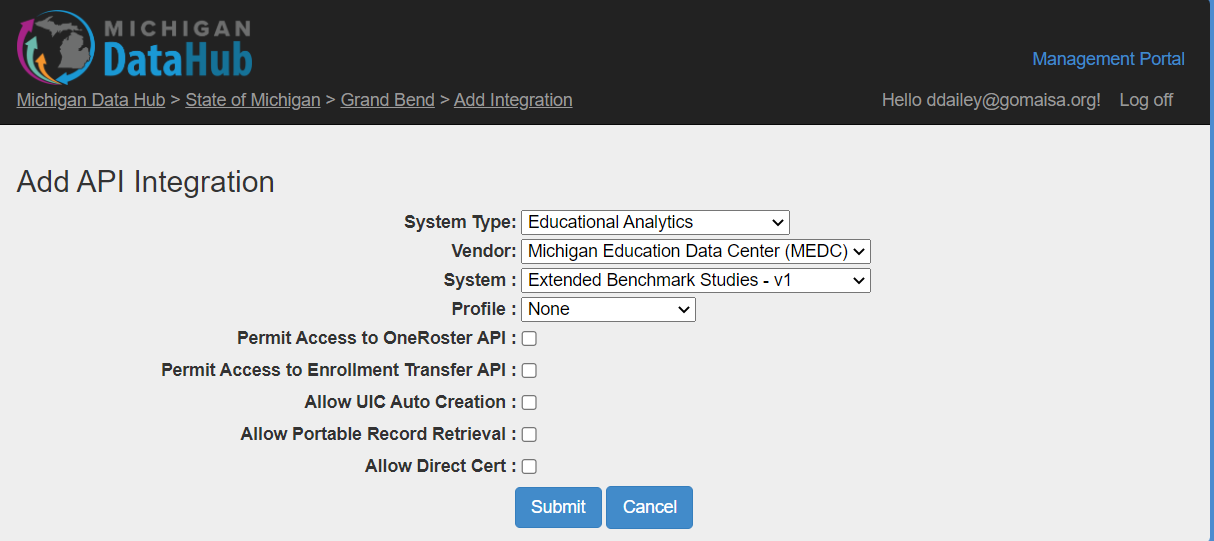Tick Allow Portable Record Retrieval checkbox
Image resolution: width=1214 pixels, height=541 pixels.
coord(529,435)
